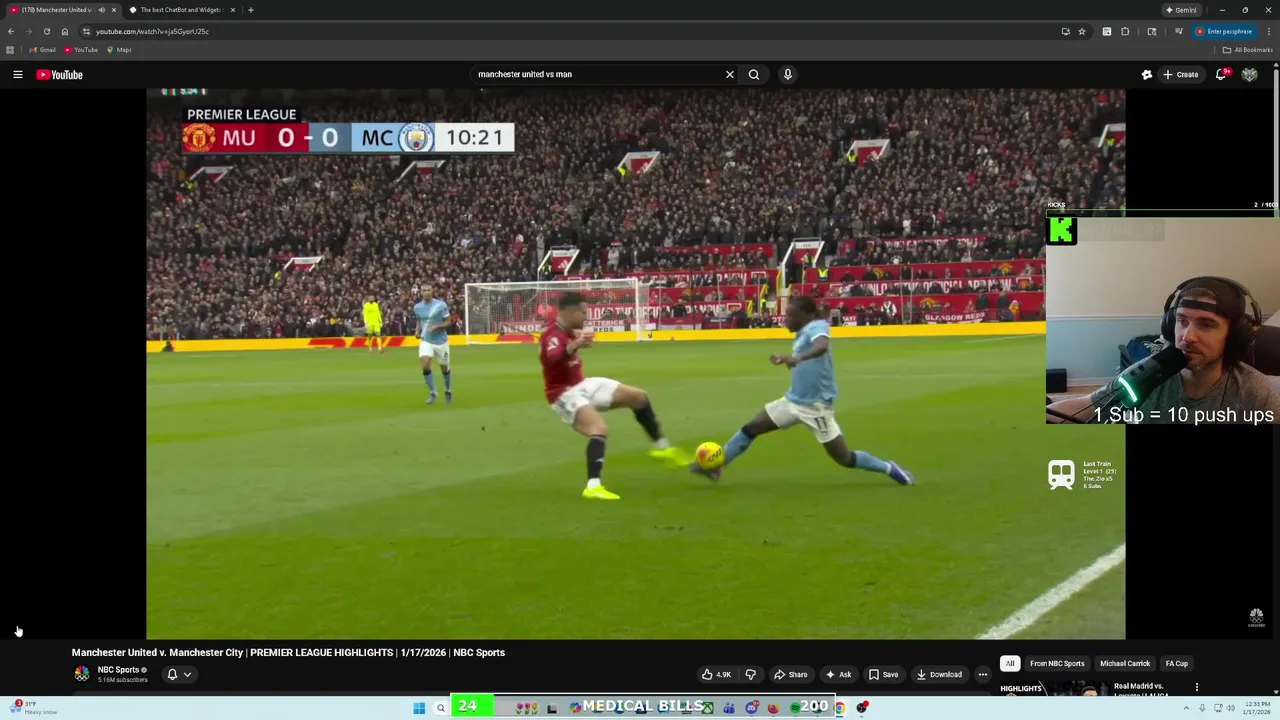Select the All filter chip
Screen dimensions: 1280x720
point(1010,664)
